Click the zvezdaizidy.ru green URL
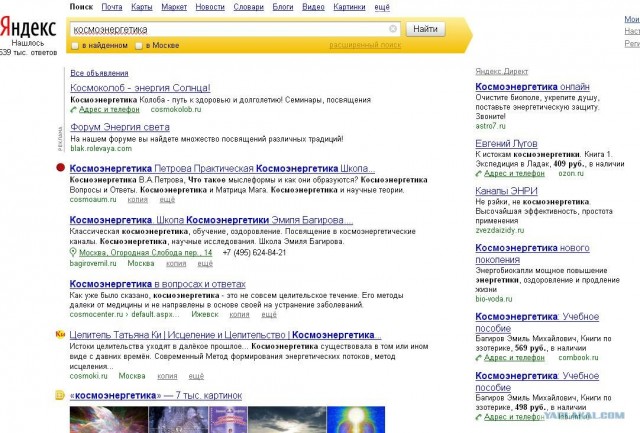The width and height of the screenshot is (640, 433). pyautogui.click(x=500, y=230)
